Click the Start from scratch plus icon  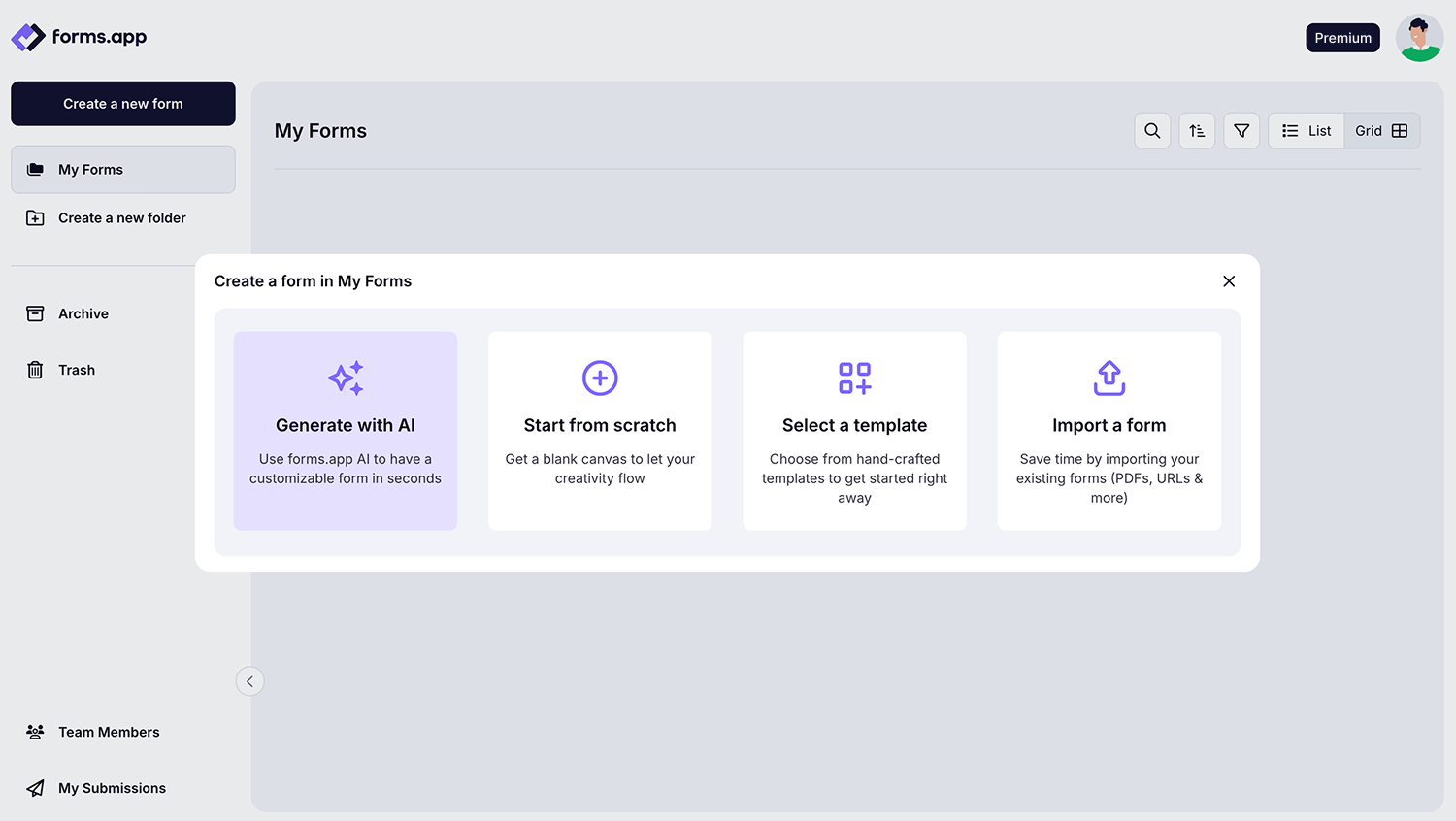[x=599, y=378]
